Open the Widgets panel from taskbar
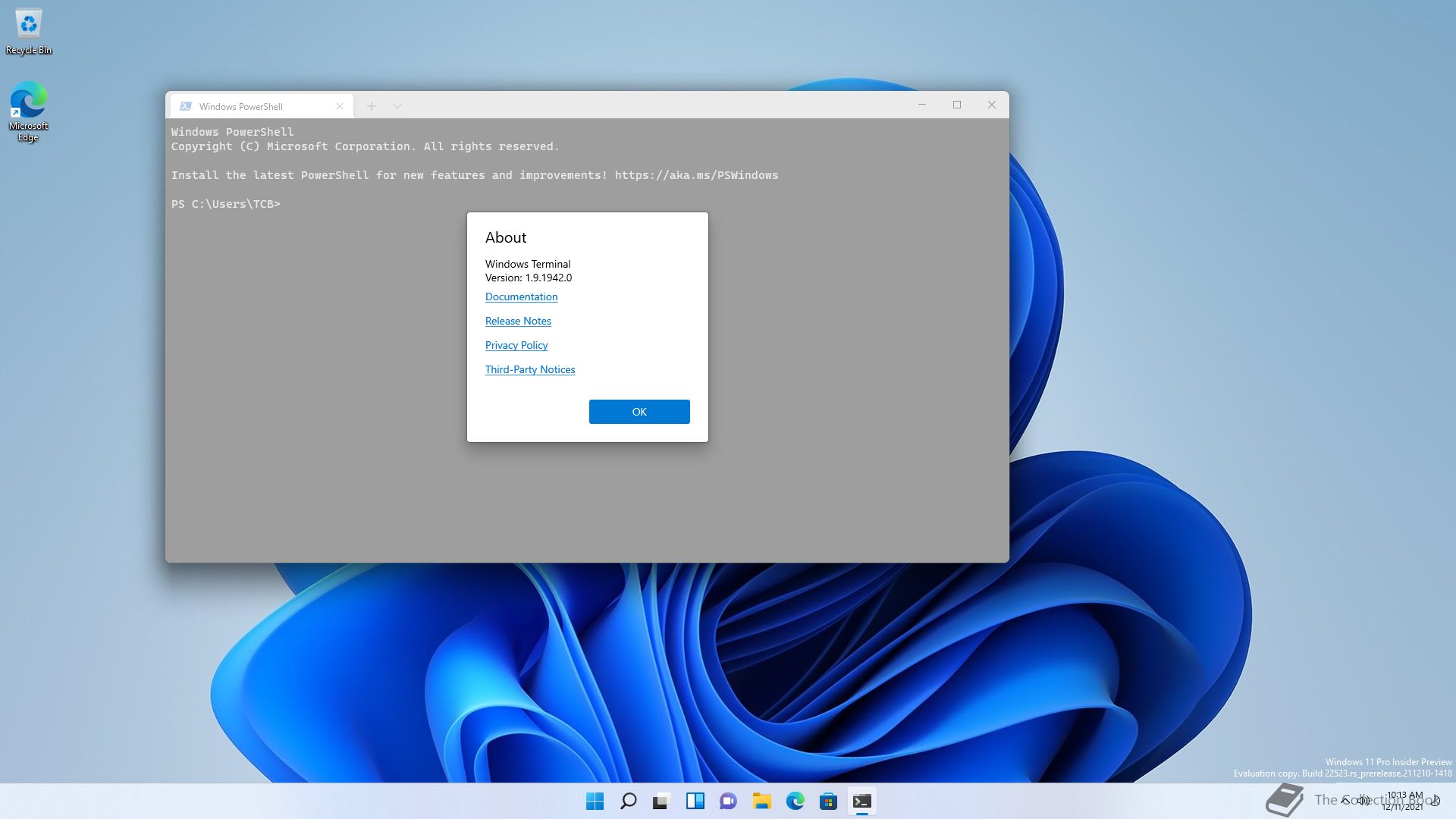 pyautogui.click(x=695, y=801)
